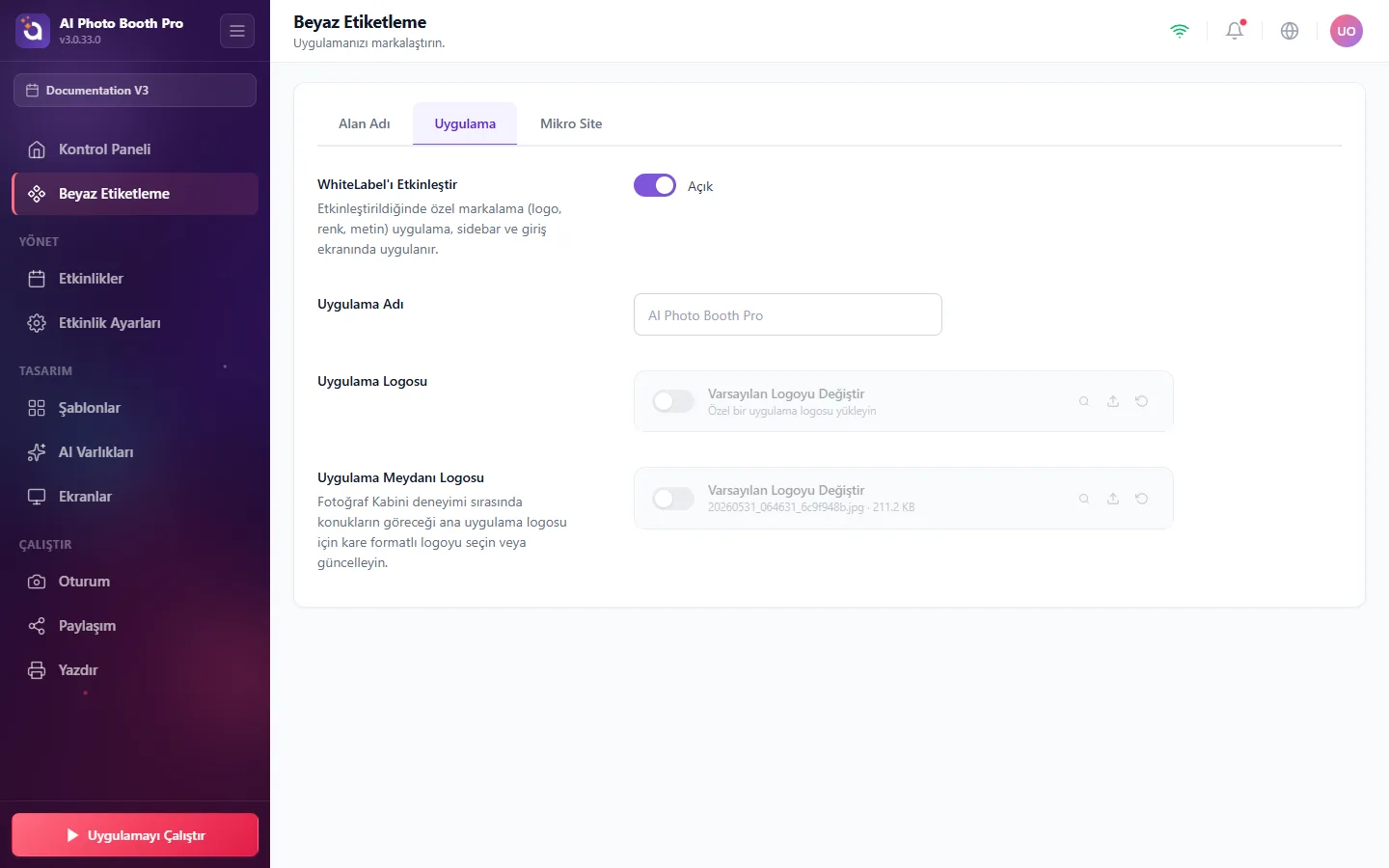Click the Uygulama Adı input field
Screen dimensions: 1389x868
coord(788,314)
